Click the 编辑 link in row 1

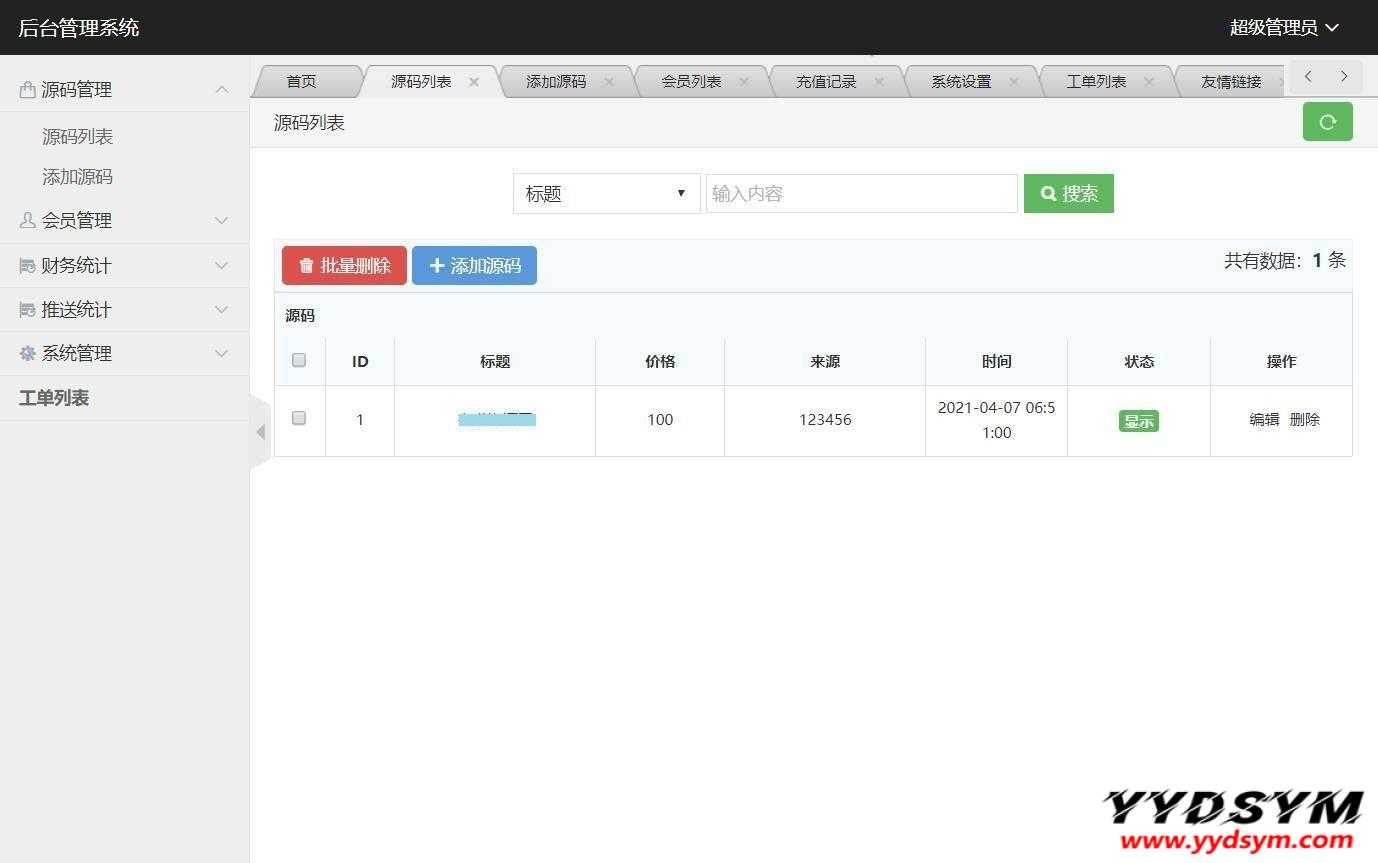coord(1264,420)
